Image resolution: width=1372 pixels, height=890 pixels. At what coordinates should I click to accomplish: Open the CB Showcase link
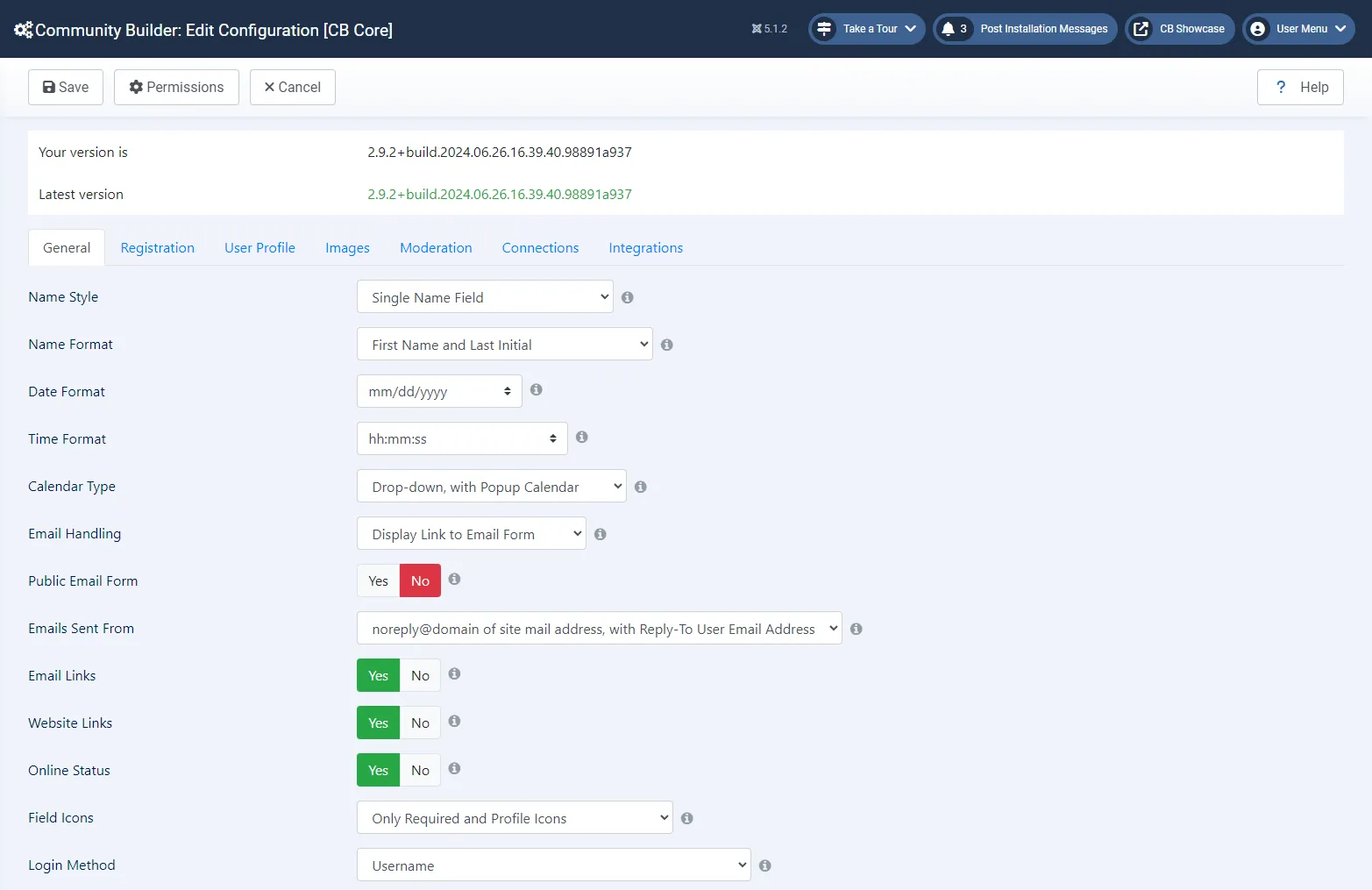click(x=1180, y=29)
